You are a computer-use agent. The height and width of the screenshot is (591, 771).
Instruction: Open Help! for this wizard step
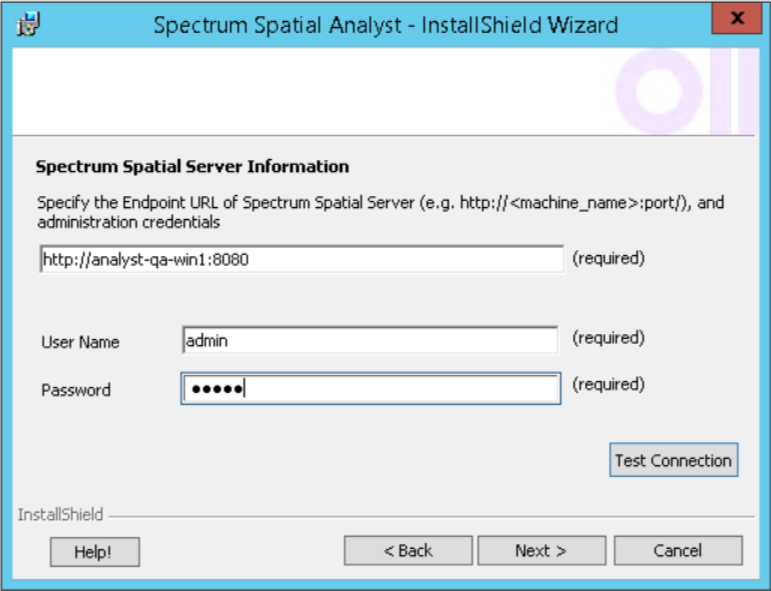(95, 552)
